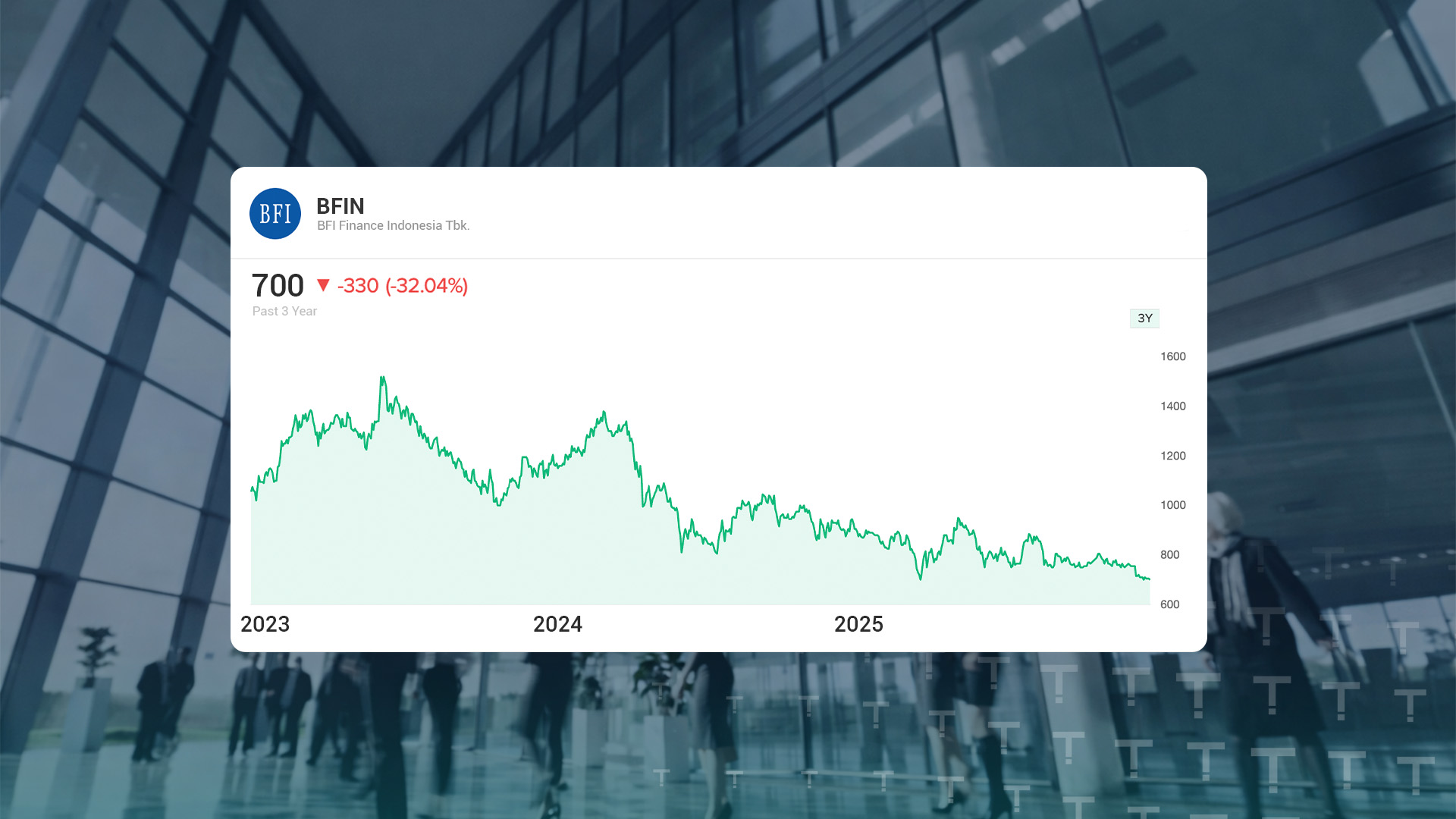The height and width of the screenshot is (819, 1456).
Task: Click the 600 y-axis label
Action: (1170, 604)
